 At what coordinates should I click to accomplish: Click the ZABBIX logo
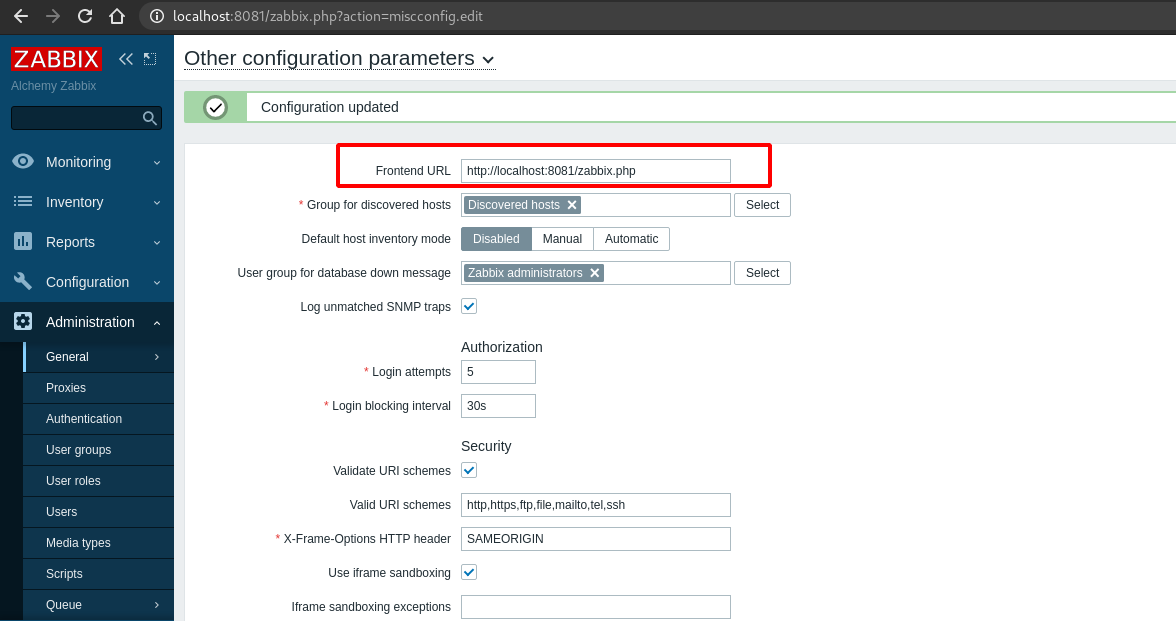pyautogui.click(x=56, y=58)
